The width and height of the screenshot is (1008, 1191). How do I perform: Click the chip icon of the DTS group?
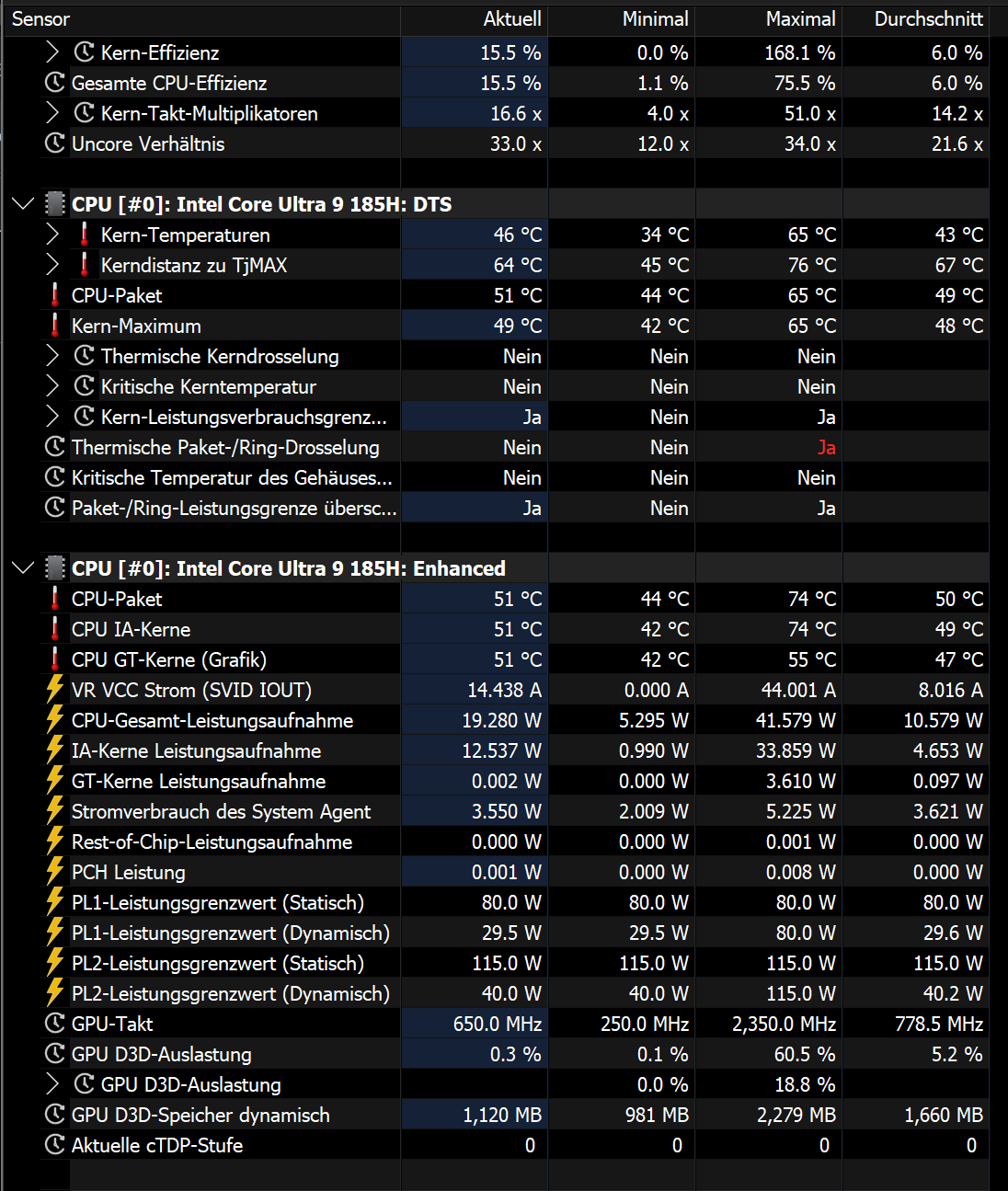coord(55,204)
